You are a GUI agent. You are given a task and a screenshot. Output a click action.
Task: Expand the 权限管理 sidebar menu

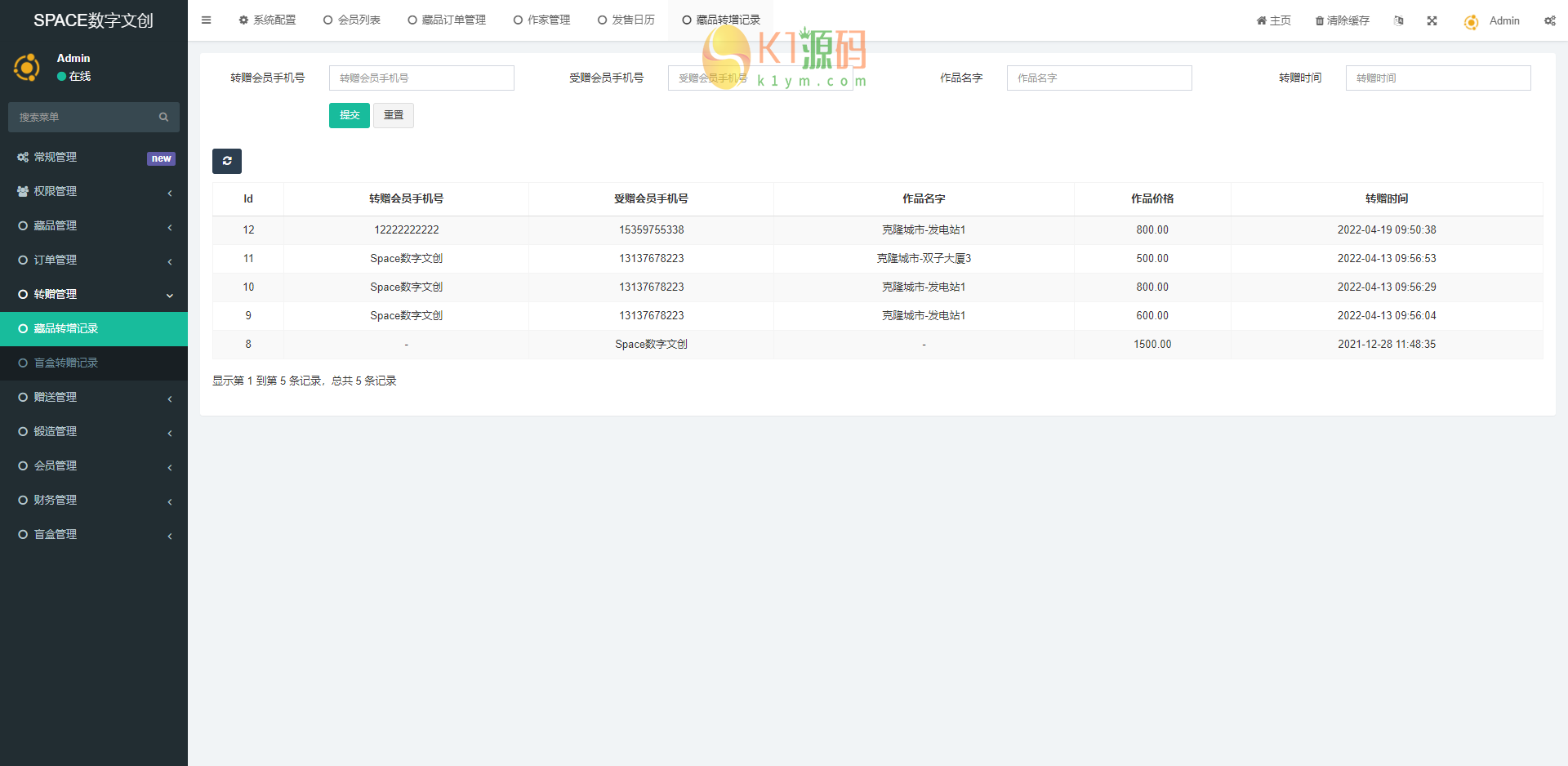tap(94, 191)
